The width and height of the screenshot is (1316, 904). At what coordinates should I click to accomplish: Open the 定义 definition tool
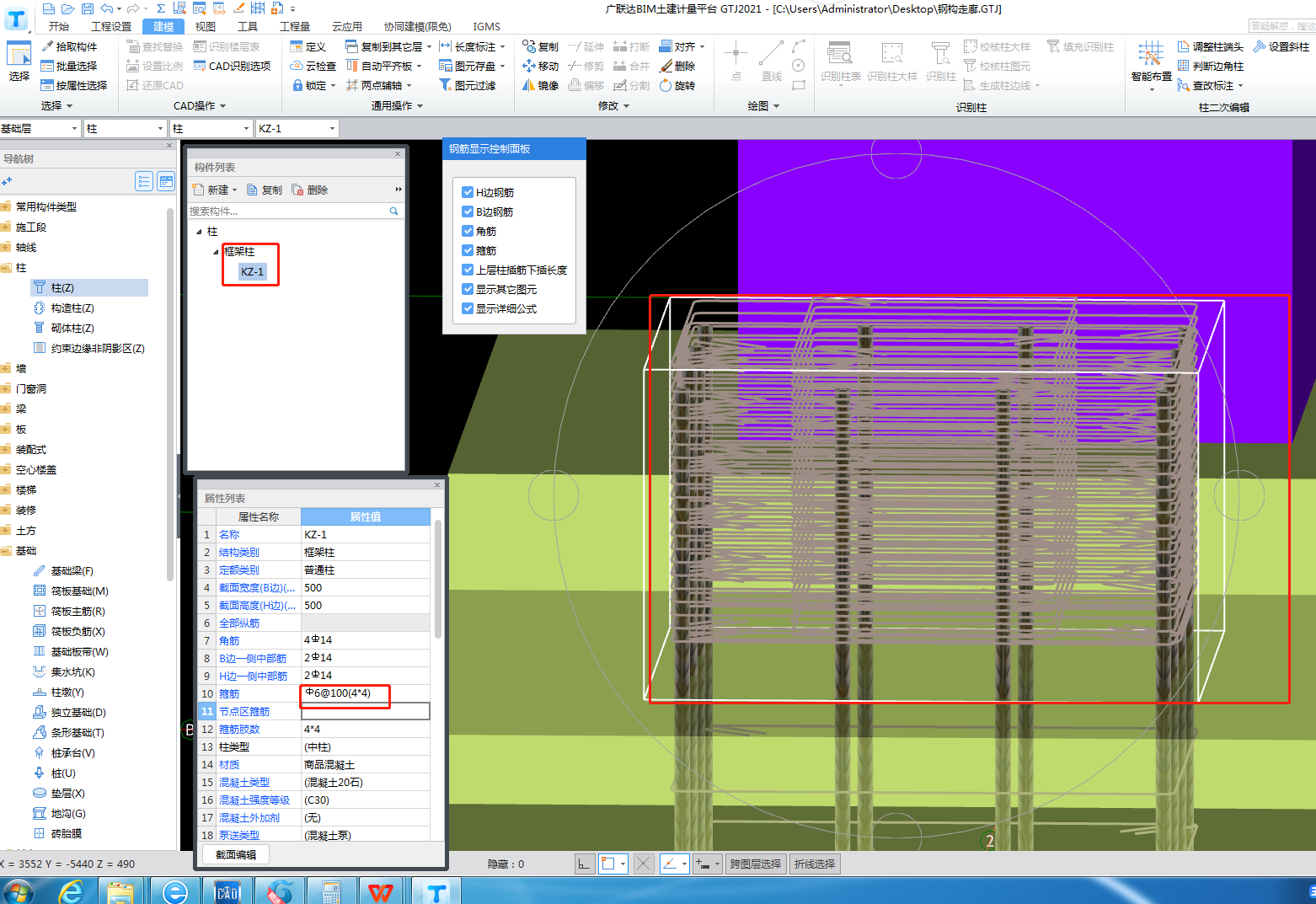click(x=308, y=46)
